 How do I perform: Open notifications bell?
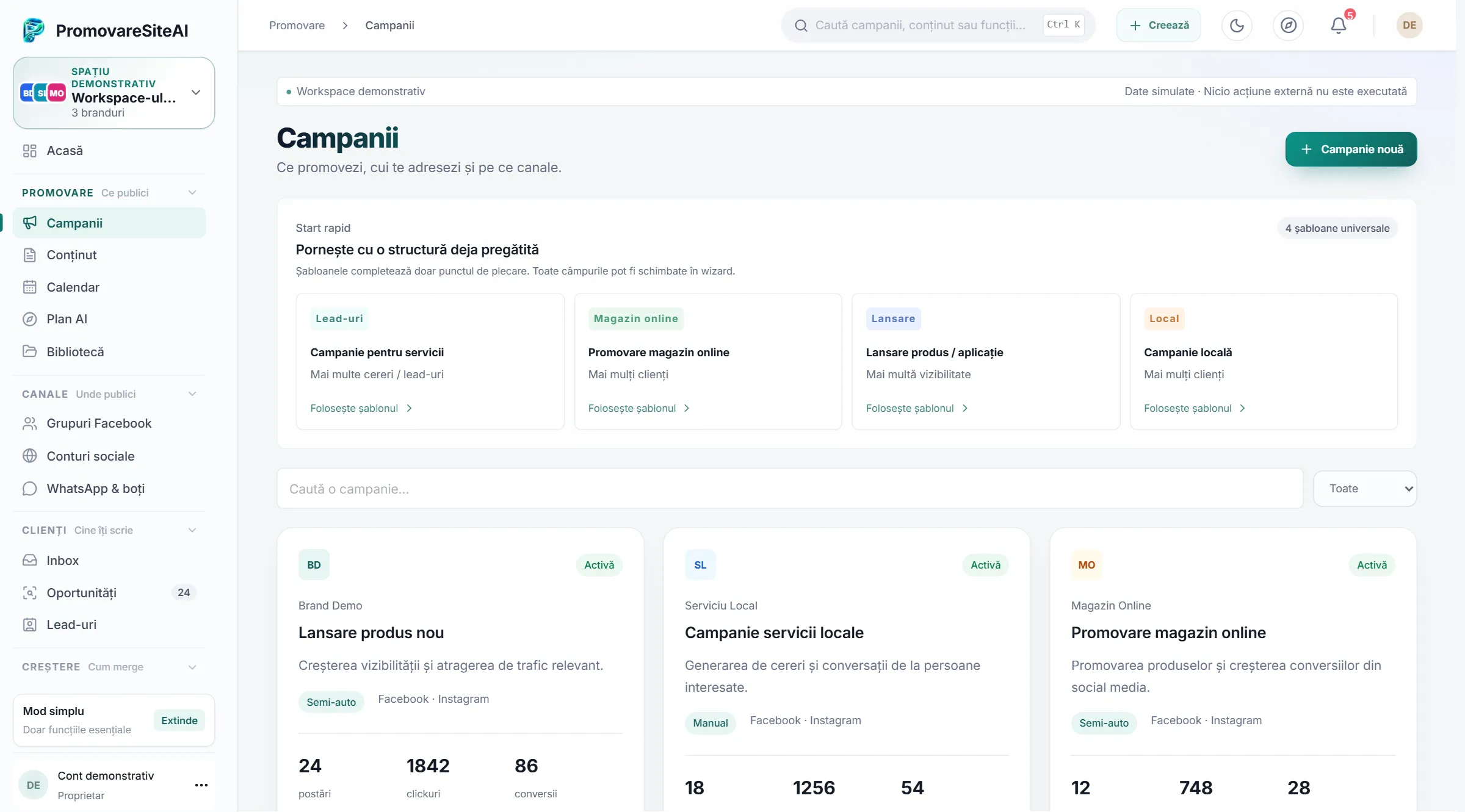(1339, 25)
